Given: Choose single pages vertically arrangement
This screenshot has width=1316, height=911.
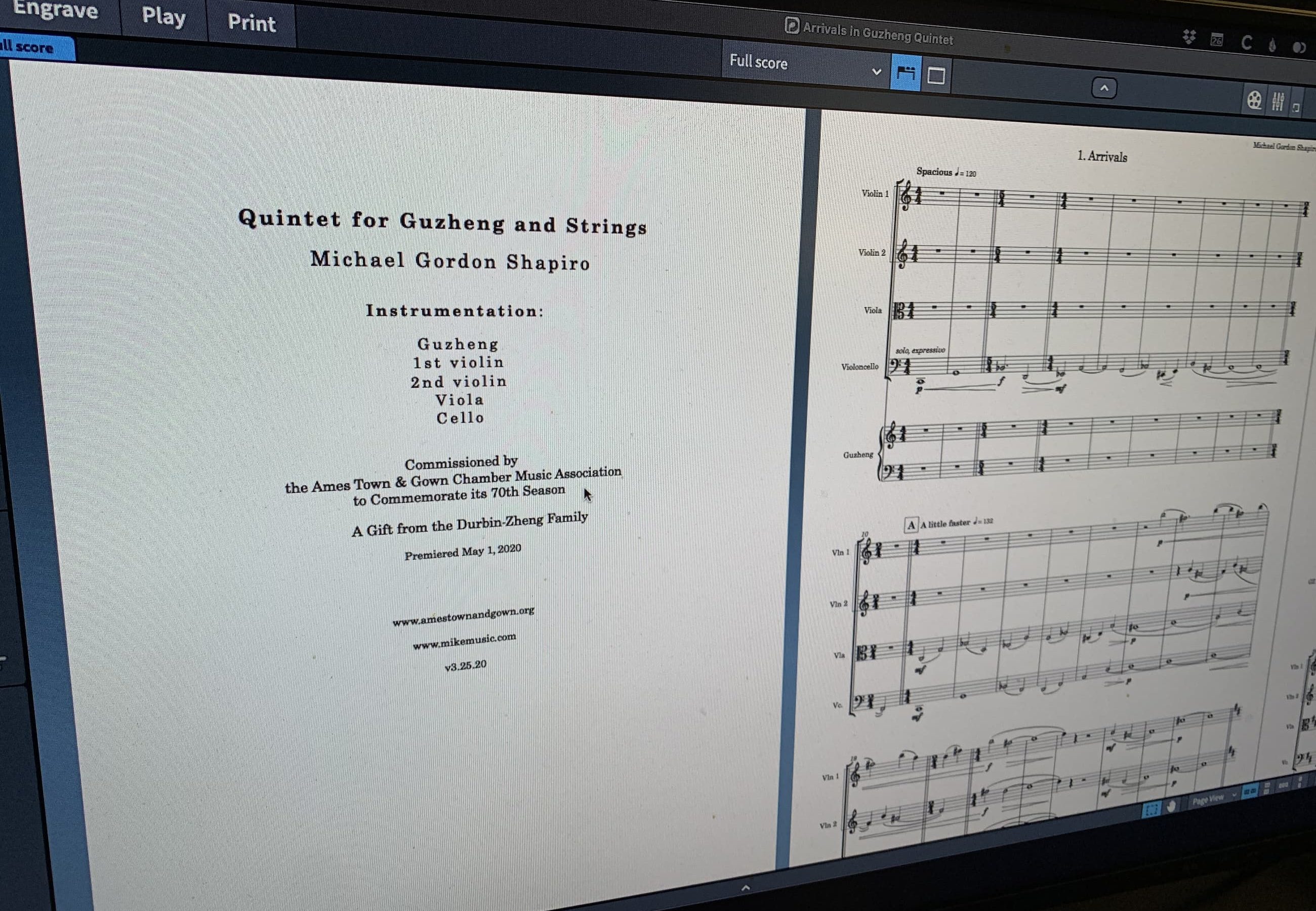Looking at the screenshot, I should 1300,781.
